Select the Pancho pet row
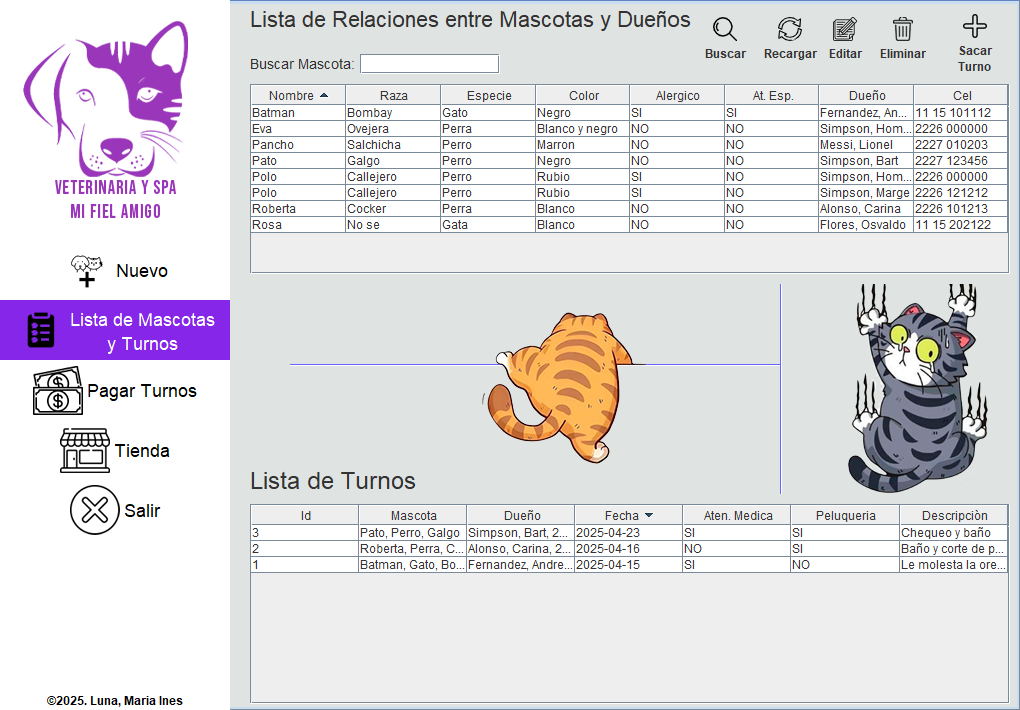1020x710 pixels. coord(629,144)
